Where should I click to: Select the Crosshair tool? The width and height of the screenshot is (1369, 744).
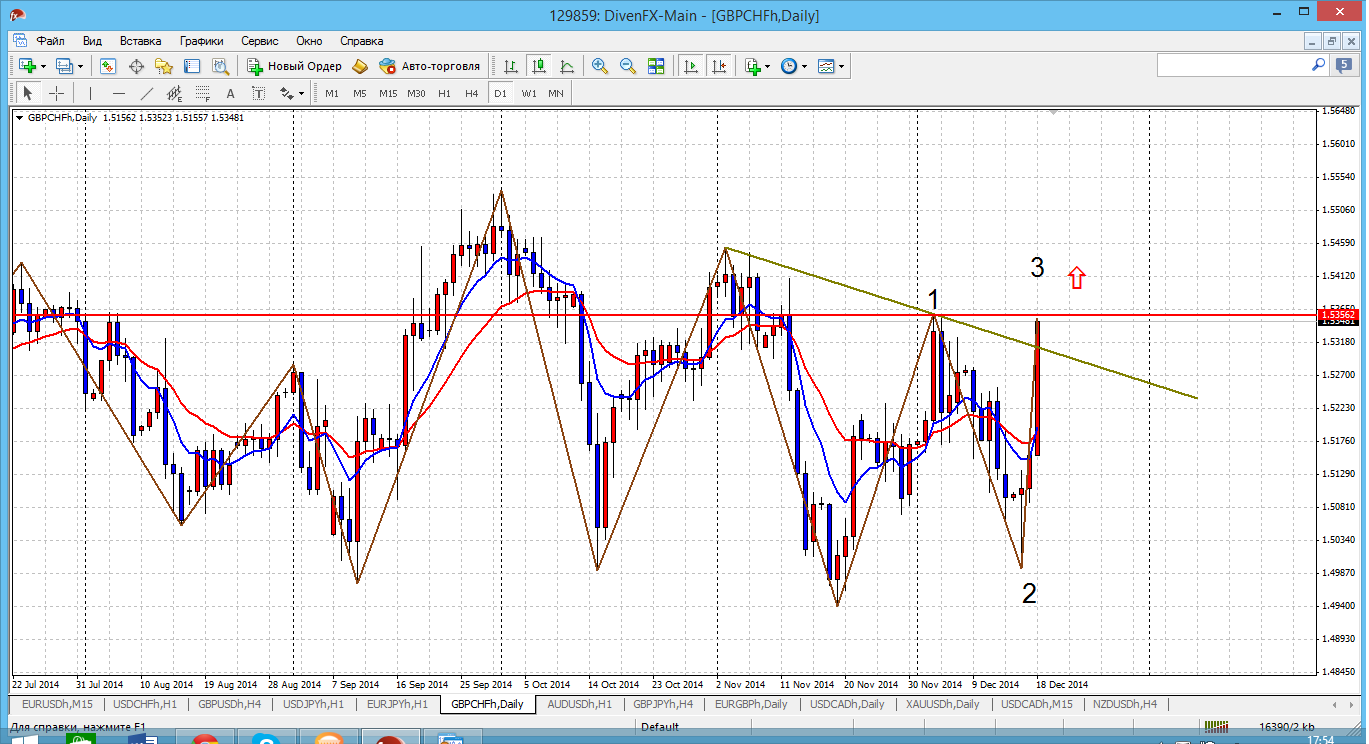tap(57, 93)
